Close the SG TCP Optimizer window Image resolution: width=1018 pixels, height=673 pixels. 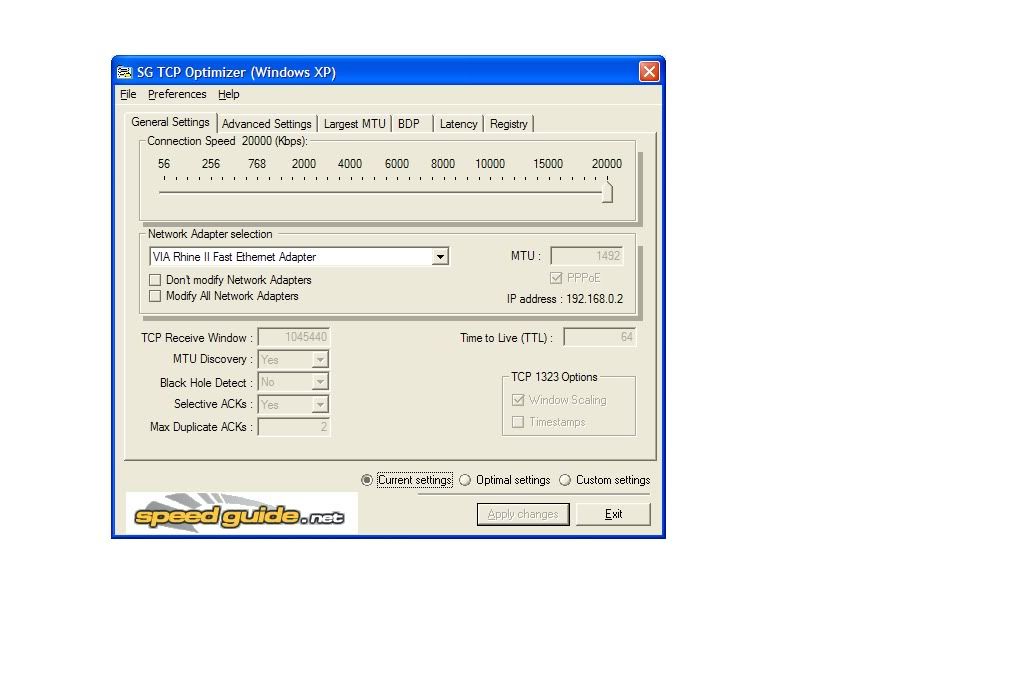pyautogui.click(x=649, y=72)
